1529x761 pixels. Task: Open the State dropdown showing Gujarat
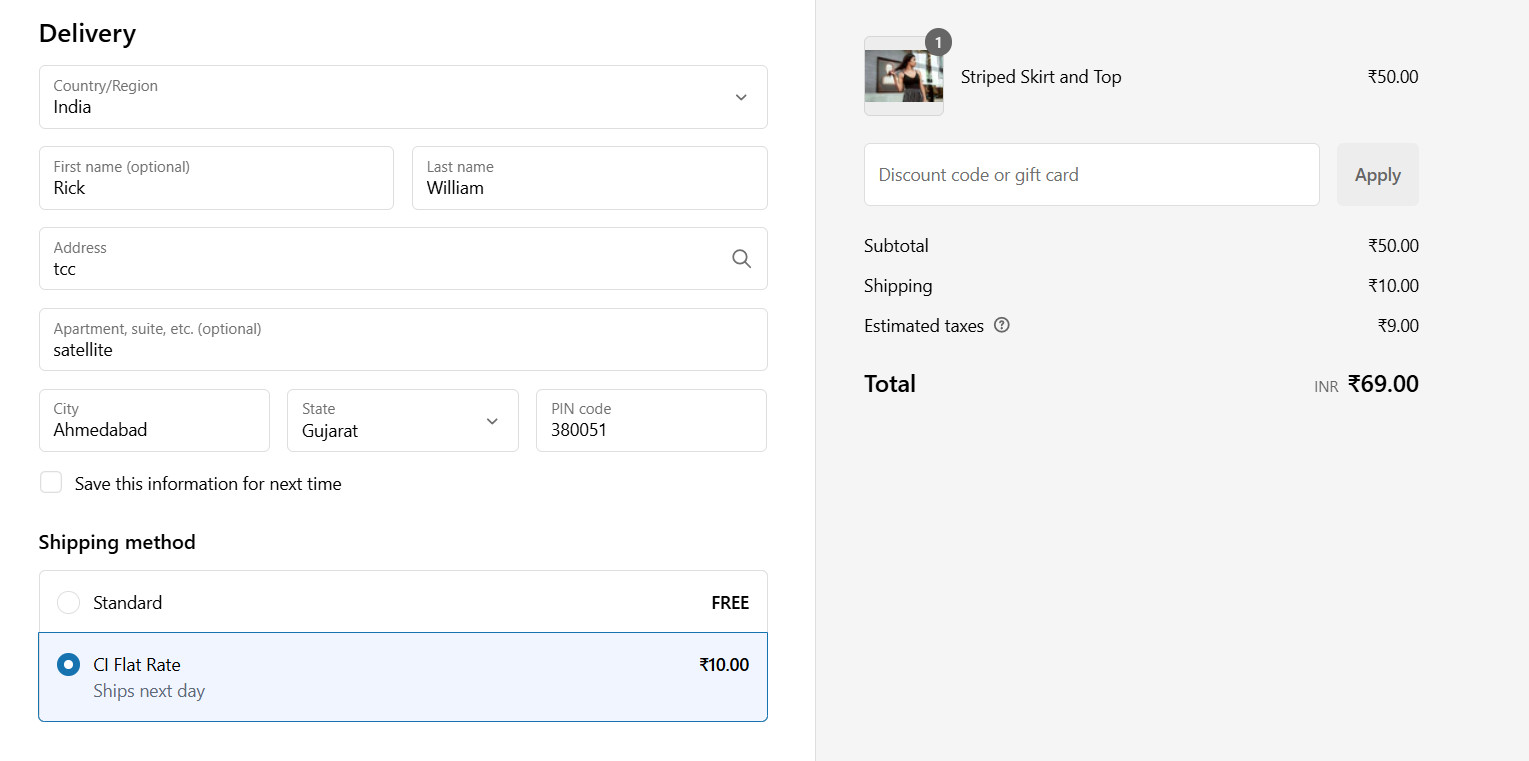[x=403, y=420]
